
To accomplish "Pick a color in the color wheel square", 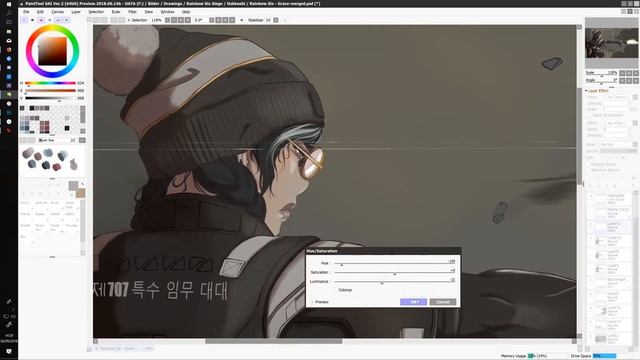I will [x=52, y=51].
